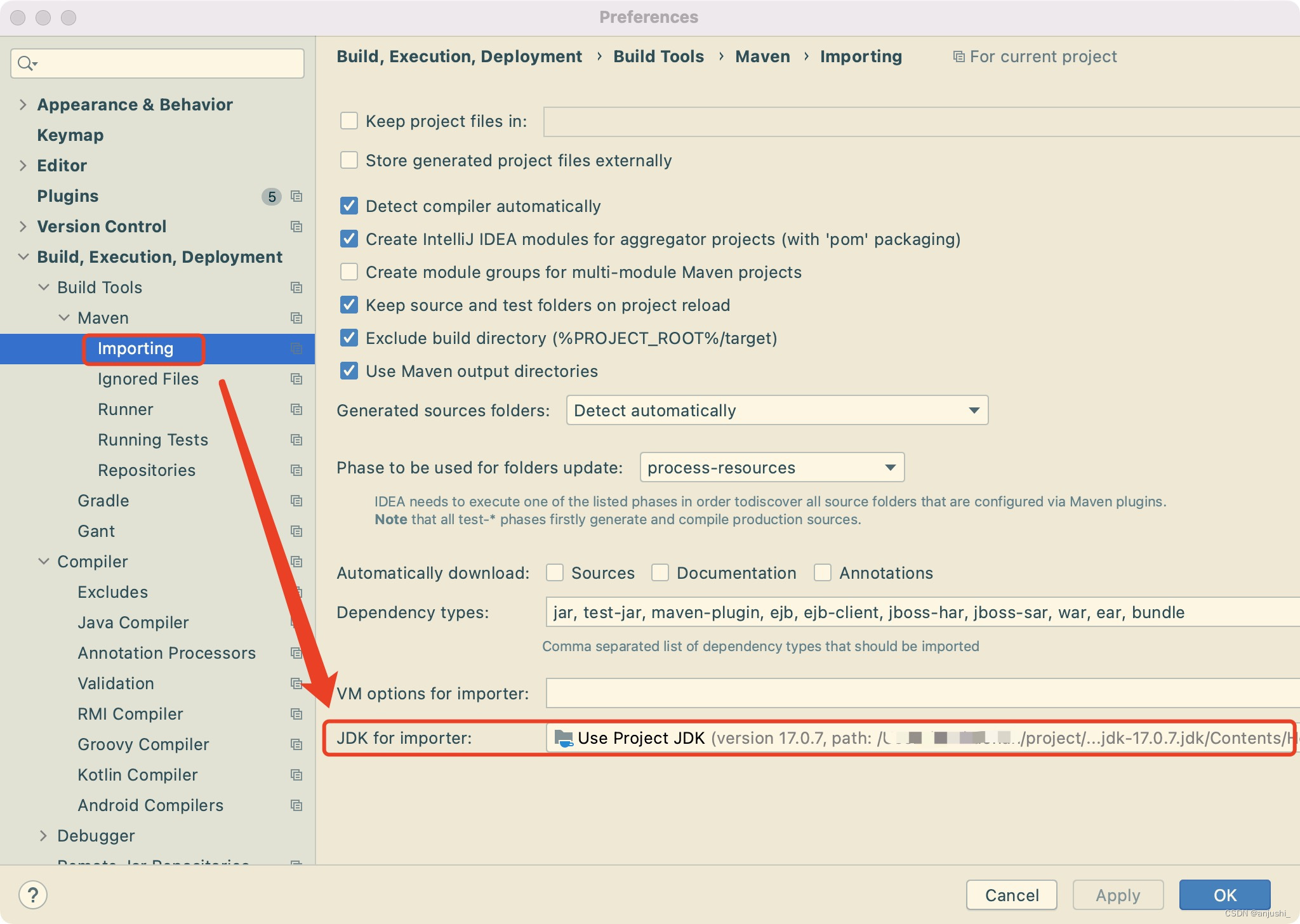
Task: Click the Apply button
Action: tap(1118, 895)
